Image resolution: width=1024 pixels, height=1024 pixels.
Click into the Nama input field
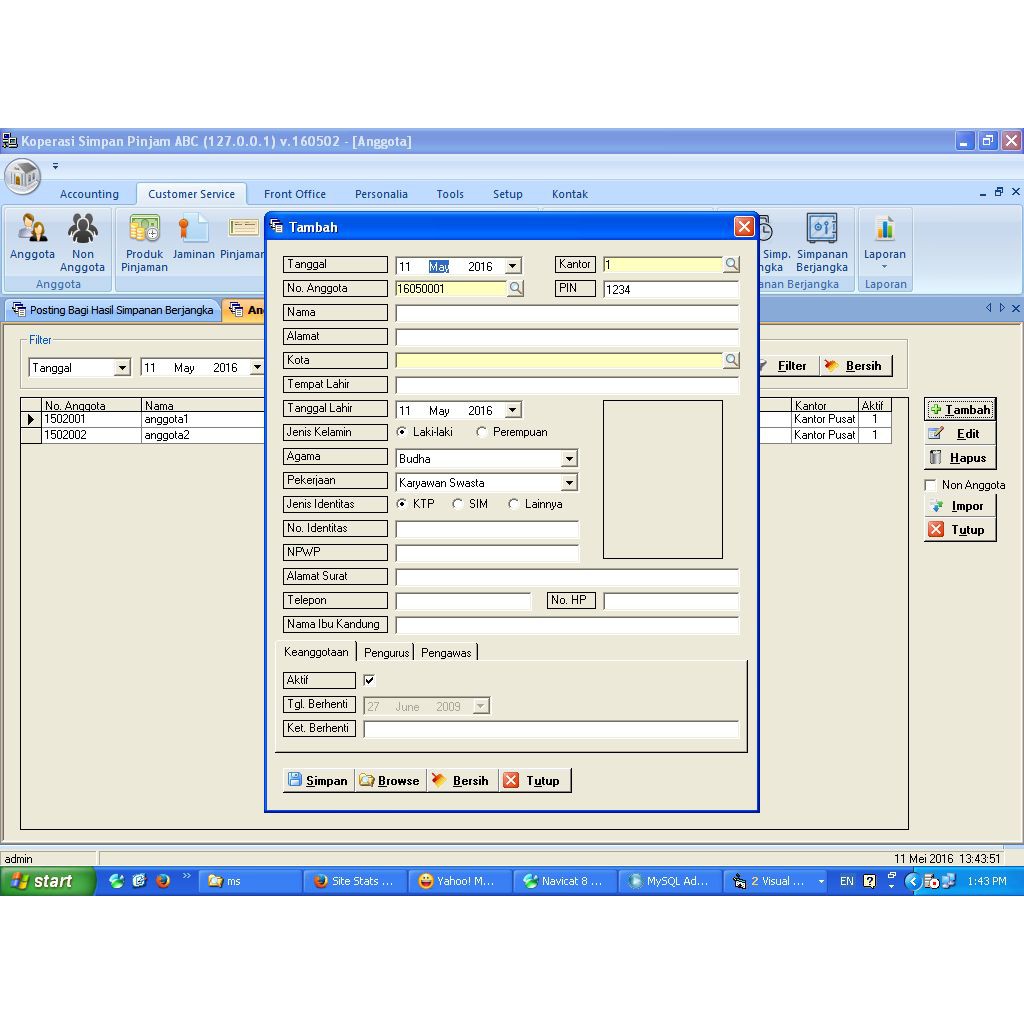566,313
